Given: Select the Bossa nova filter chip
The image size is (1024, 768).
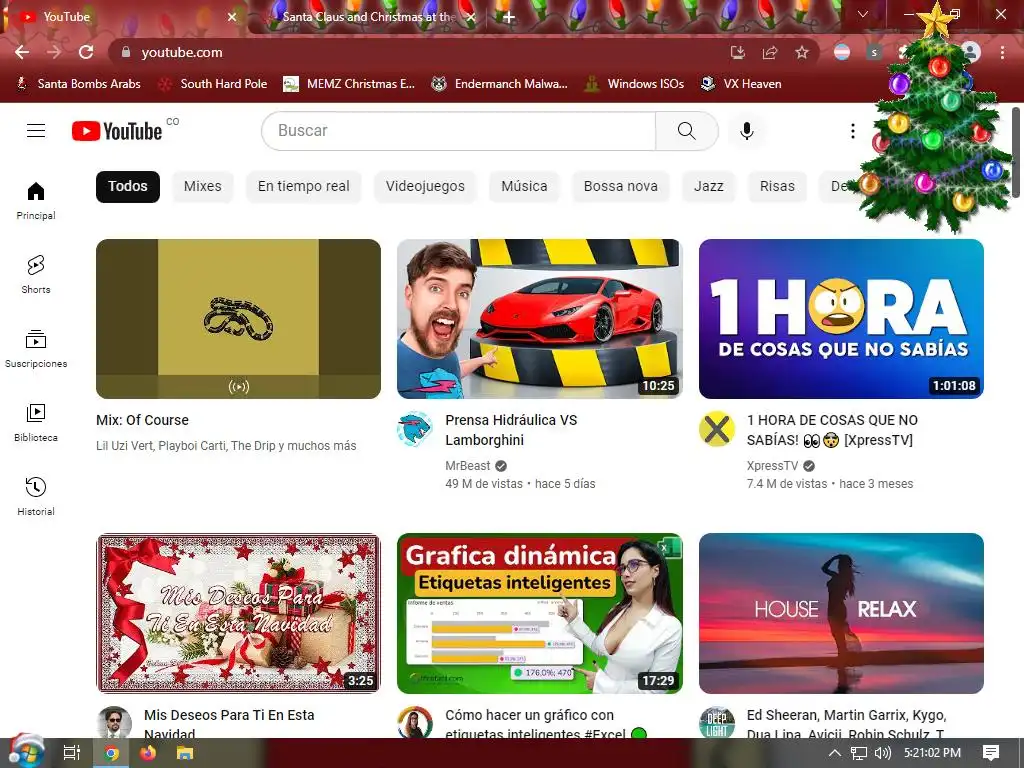Looking at the screenshot, I should (x=620, y=186).
